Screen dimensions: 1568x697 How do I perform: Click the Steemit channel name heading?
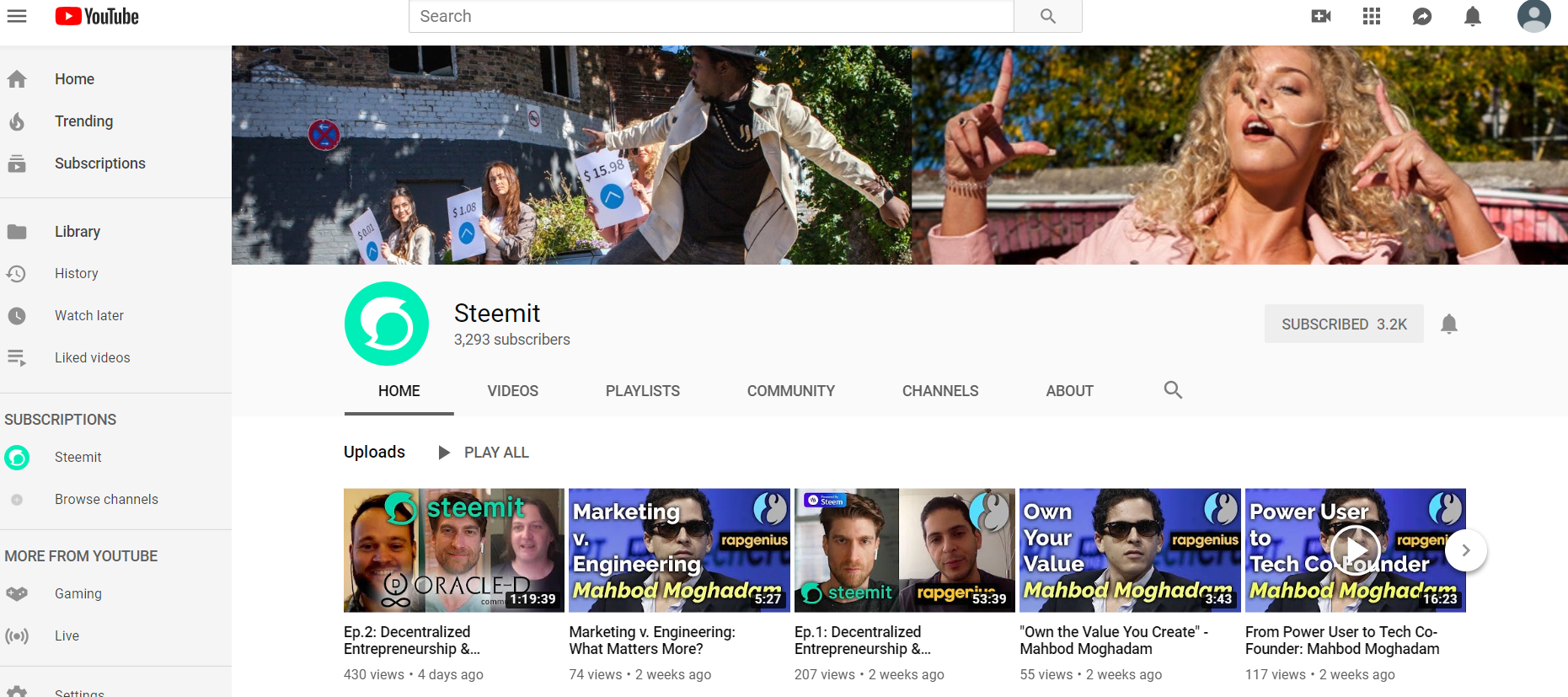click(497, 314)
